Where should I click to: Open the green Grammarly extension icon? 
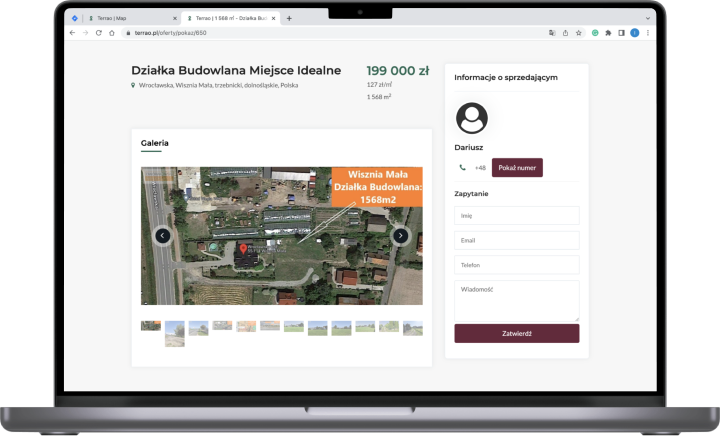click(x=595, y=33)
